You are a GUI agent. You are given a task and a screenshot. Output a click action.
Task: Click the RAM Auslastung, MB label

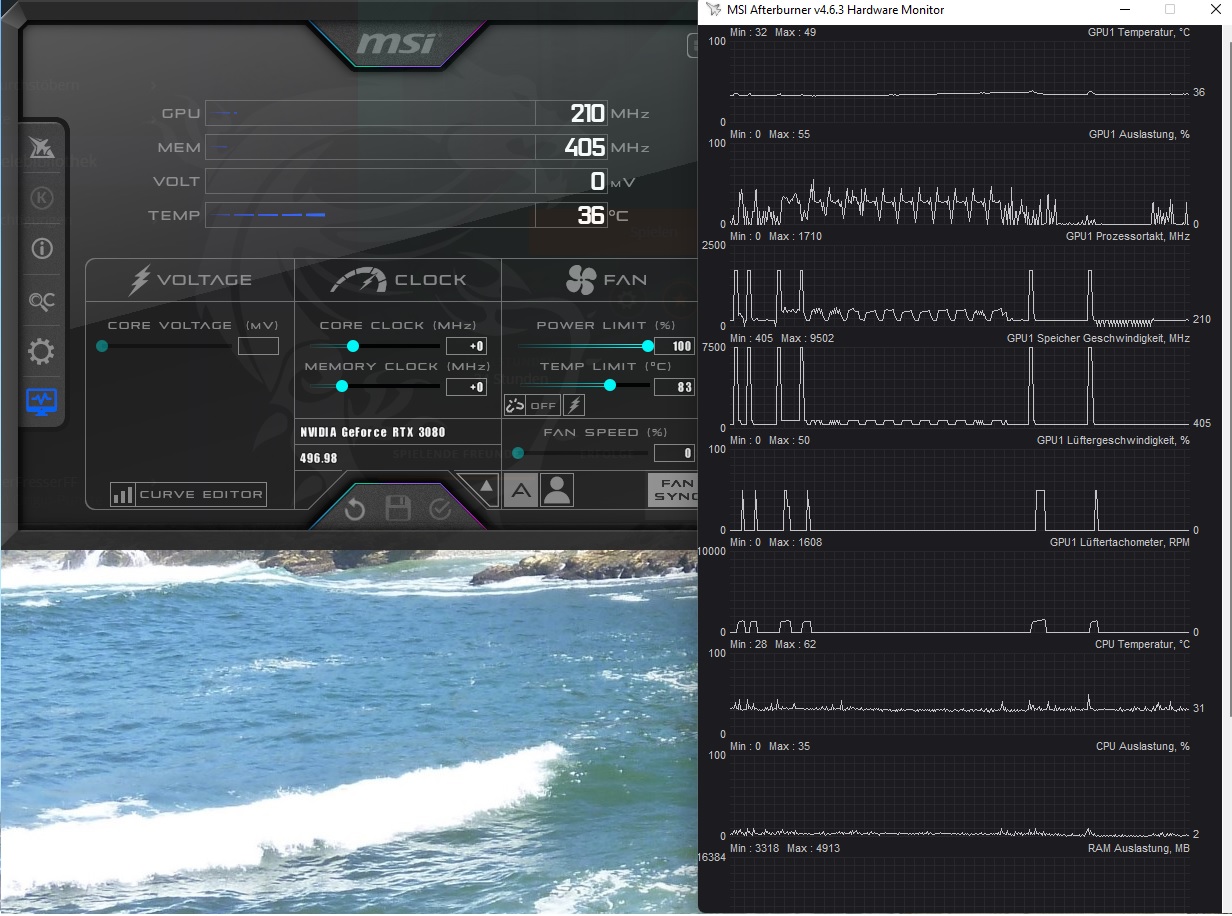point(1138,848)
